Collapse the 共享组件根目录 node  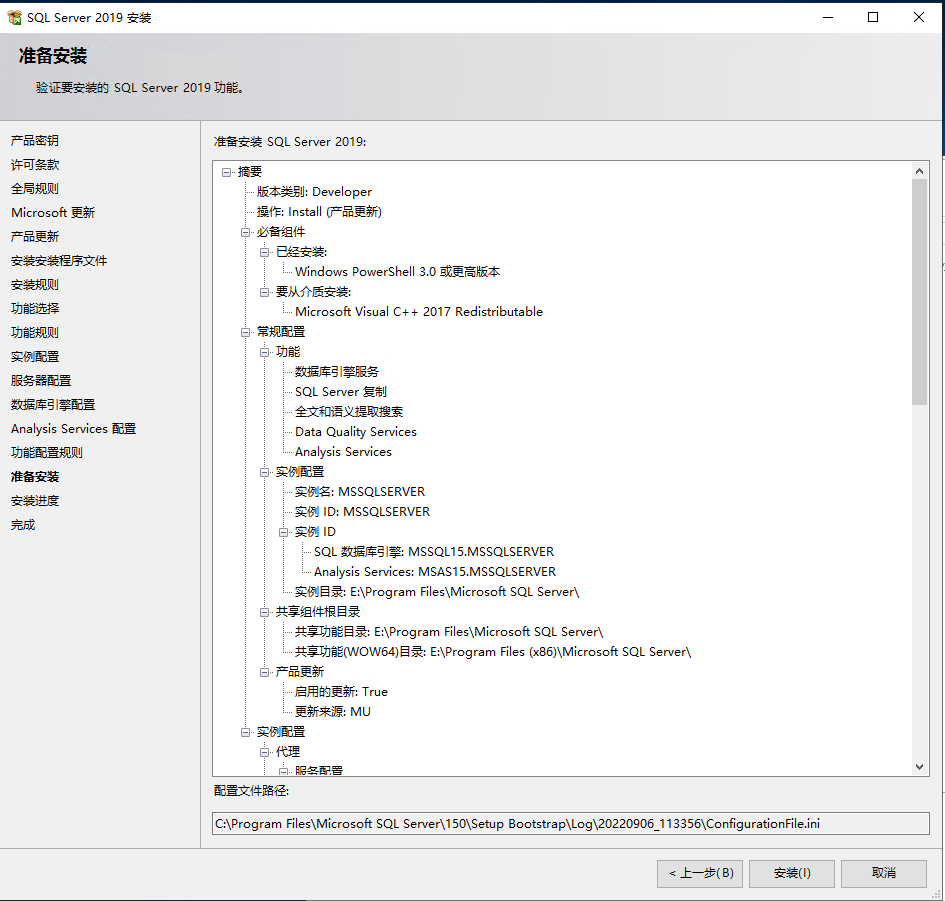click(265, 612)
